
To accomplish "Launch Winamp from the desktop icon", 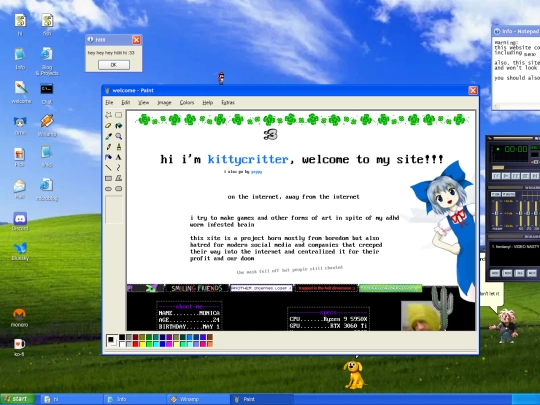I will [47, 125].
